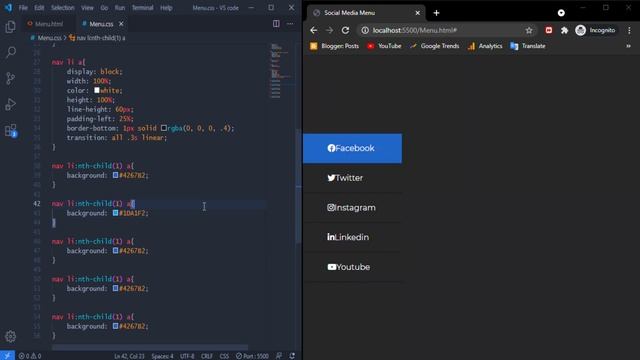Viewport: 640px width, 360px height.
Task: Open the Blogger: Posts bookmark
Action: 334,46
